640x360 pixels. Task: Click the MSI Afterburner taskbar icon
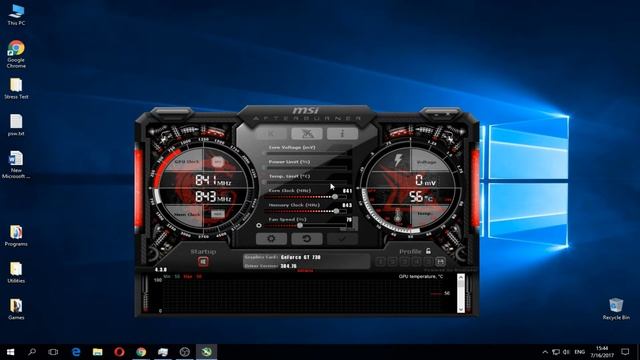click(x=207, y=351)
